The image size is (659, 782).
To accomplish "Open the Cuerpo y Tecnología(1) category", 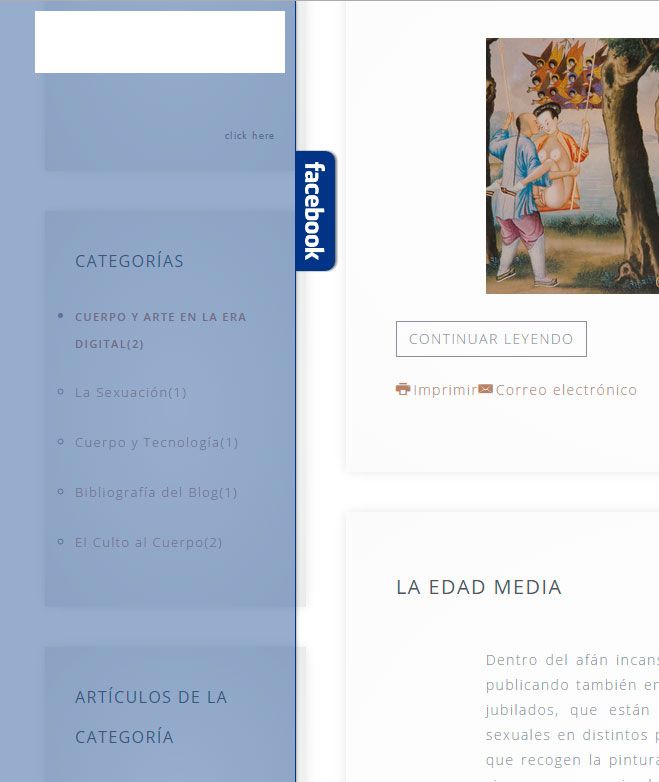I will [x=156, y=442].
